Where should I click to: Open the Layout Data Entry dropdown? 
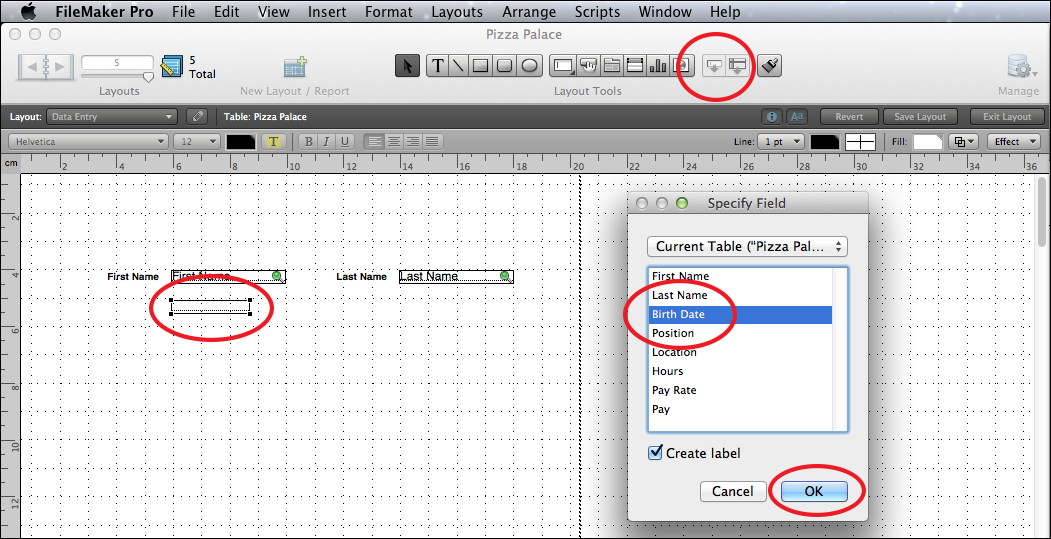click(111, 117)
